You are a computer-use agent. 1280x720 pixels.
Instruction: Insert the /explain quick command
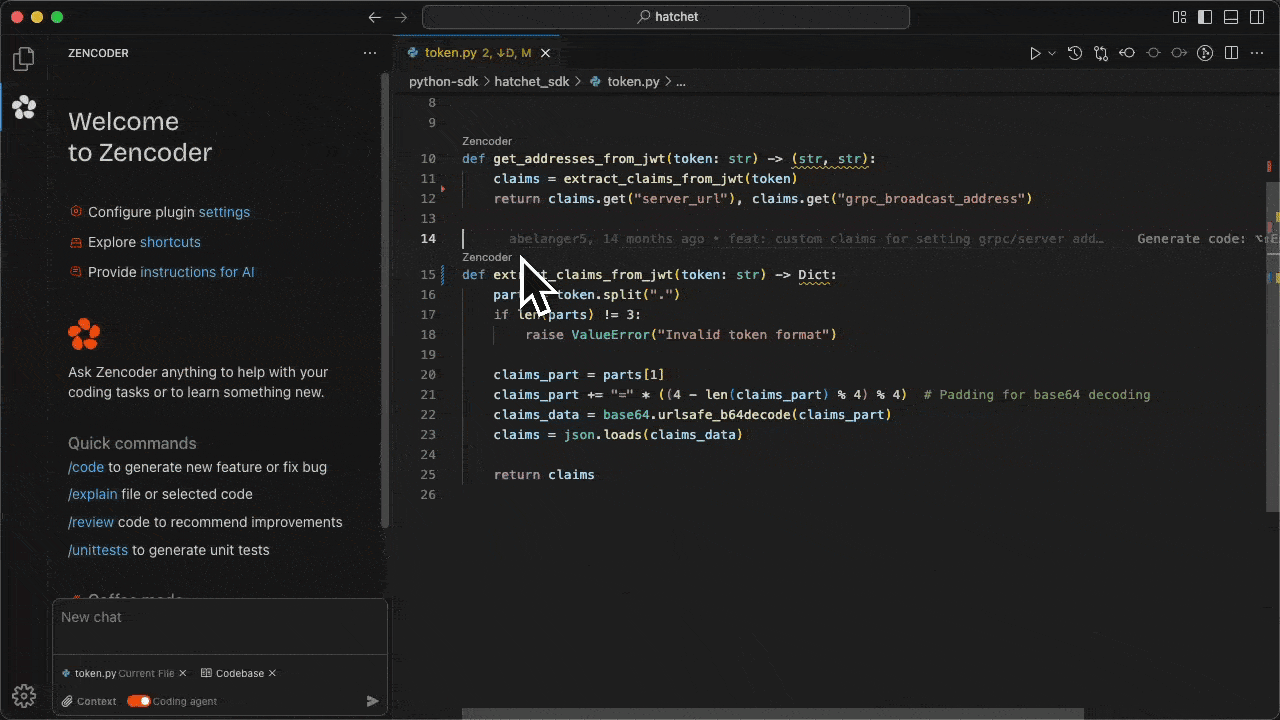92,494
